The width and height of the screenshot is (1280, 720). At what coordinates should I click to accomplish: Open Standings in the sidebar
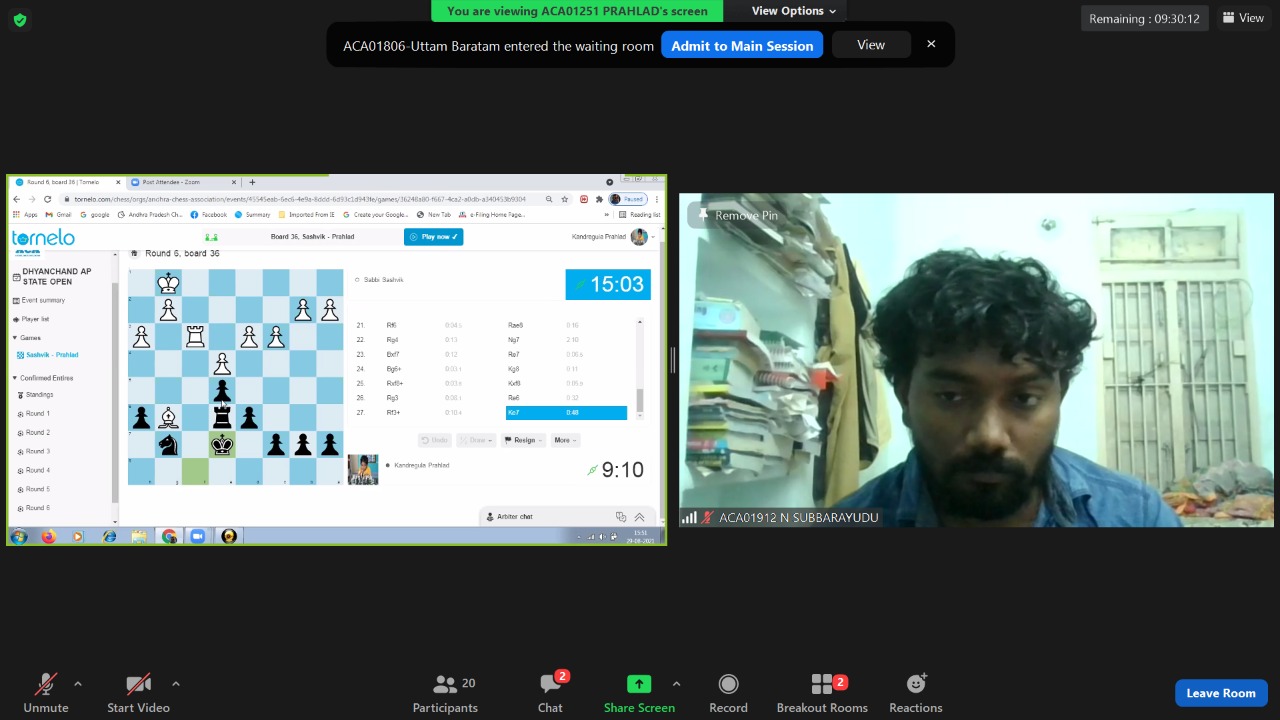pyautogui.click(x=37, y=395)
